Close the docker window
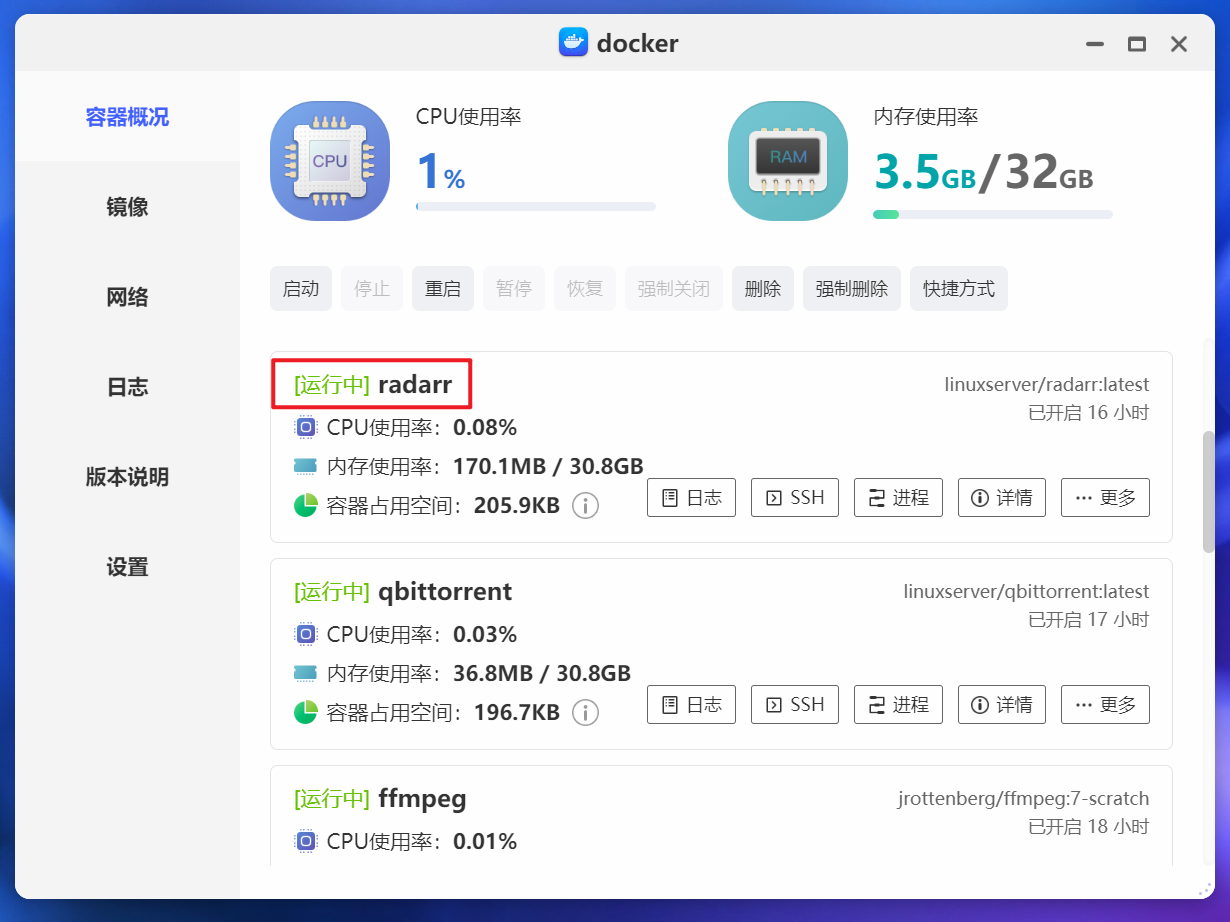The width and height of the screenshot is (1230, 922). (1179, 44)
